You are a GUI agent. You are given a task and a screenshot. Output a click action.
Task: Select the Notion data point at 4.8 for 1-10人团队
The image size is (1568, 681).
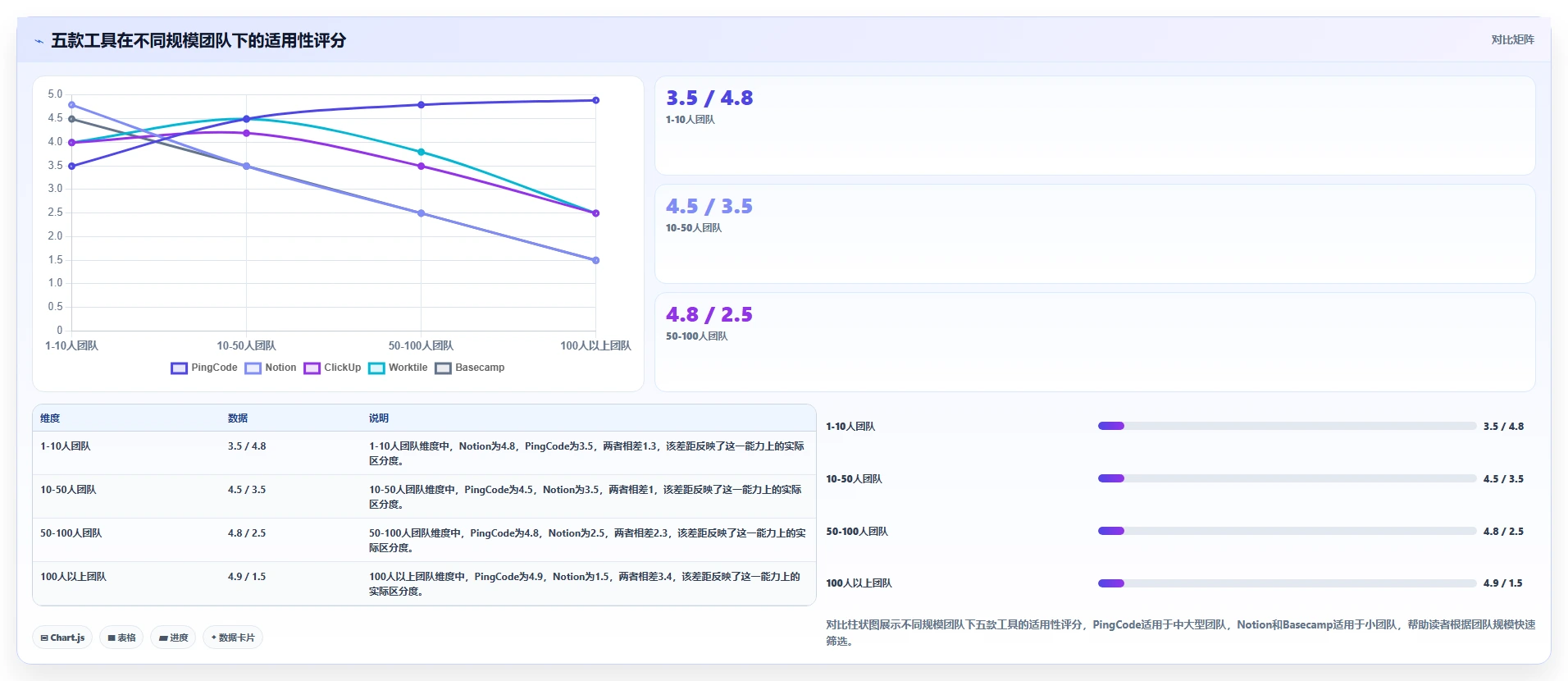coord(72,105)
